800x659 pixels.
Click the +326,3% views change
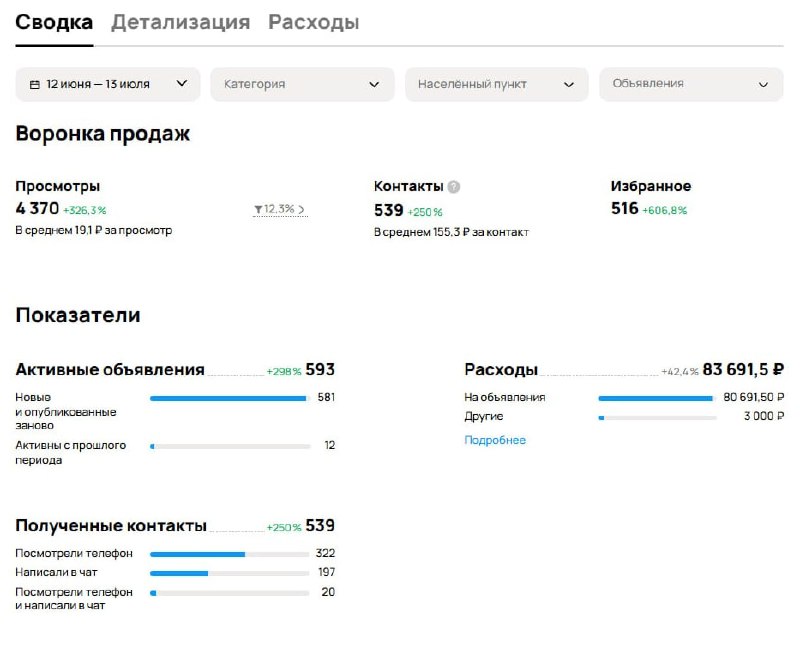tap(85, 210)
